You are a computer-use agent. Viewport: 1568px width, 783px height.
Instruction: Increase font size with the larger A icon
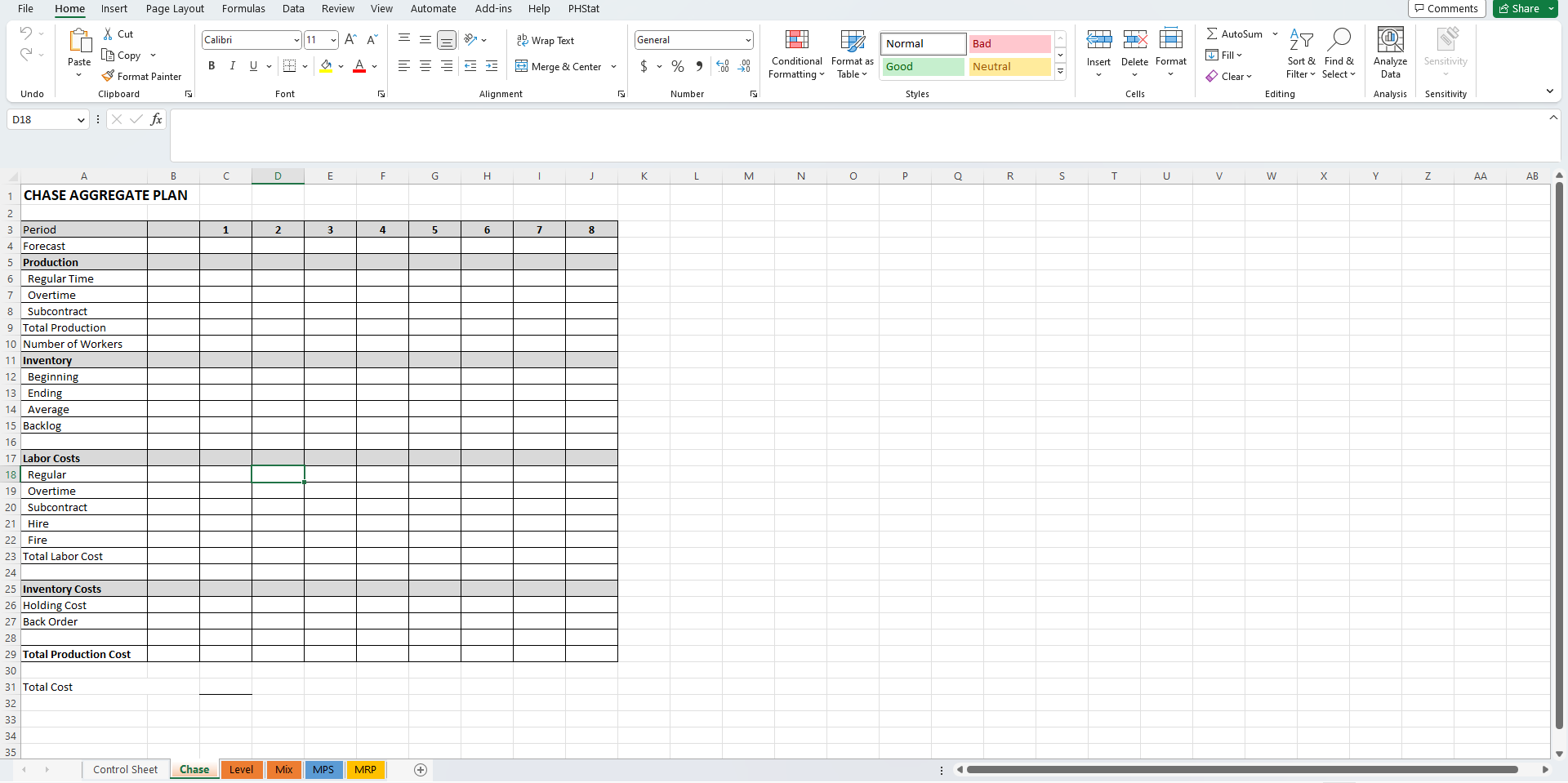(x=350, y=39)
